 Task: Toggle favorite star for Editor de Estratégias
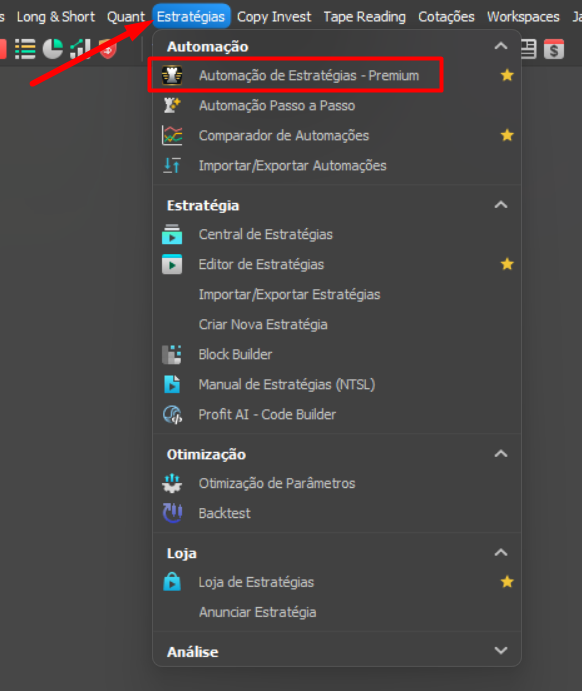pyautogui.click(x=507, y=264)
